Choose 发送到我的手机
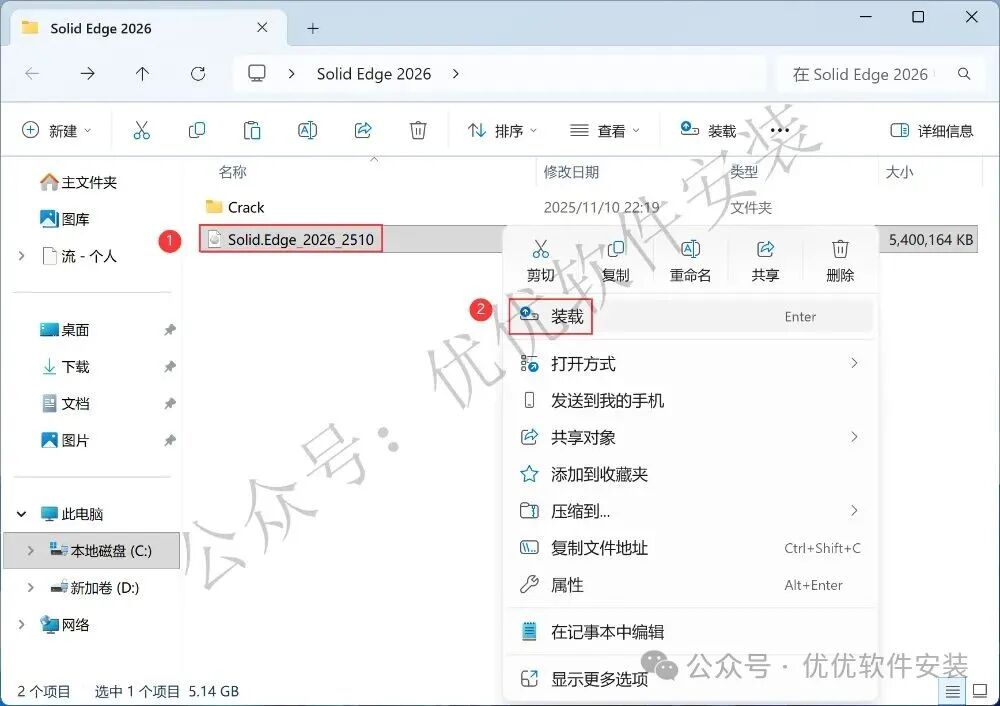The image size is (1000, 706). tap(691, 401)
